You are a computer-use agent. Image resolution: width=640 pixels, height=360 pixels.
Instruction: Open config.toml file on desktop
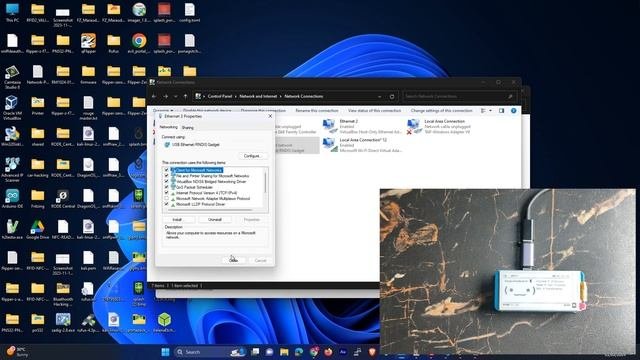pyautogui.click(x=189, y=12)
